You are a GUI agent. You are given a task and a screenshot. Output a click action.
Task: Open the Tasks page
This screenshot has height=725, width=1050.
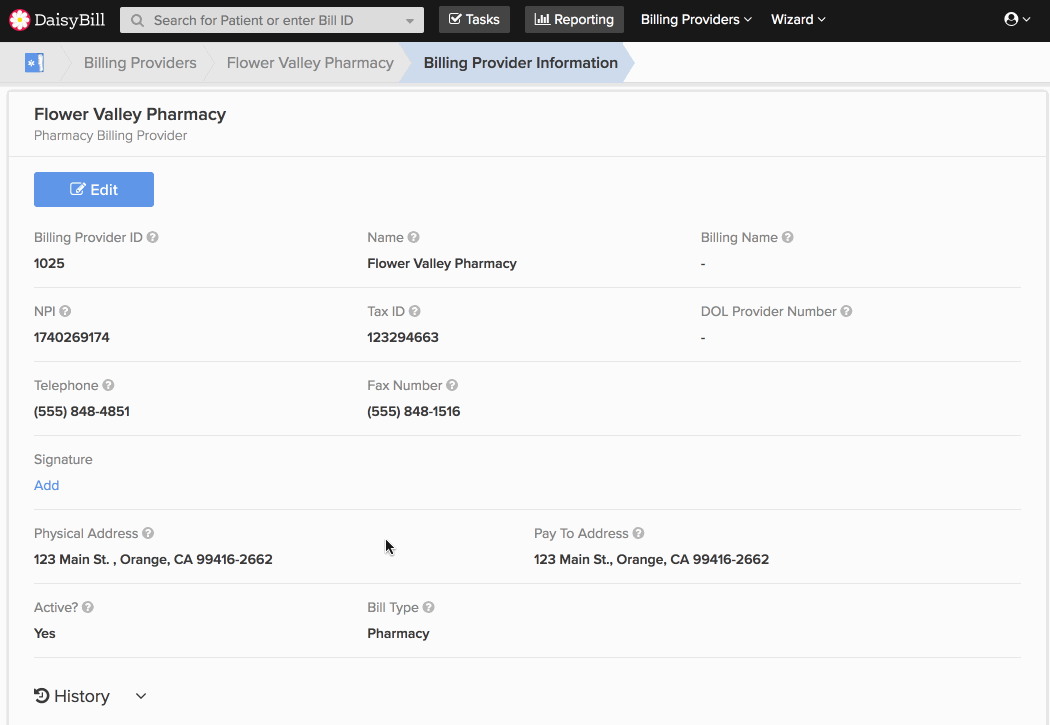pyautogui.click(x=474, y=19)
